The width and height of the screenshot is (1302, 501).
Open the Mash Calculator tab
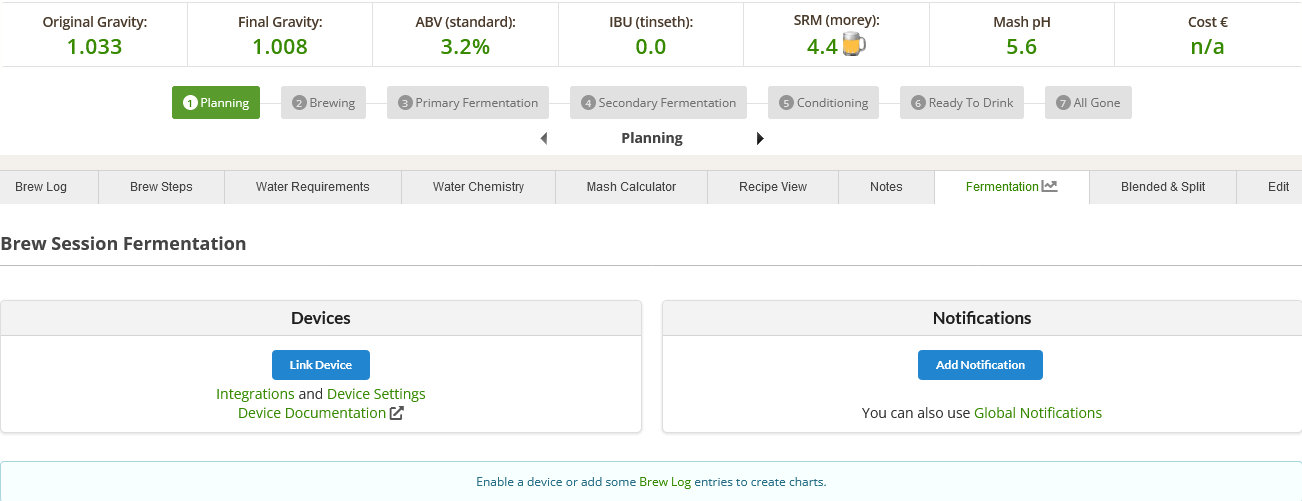631,187
